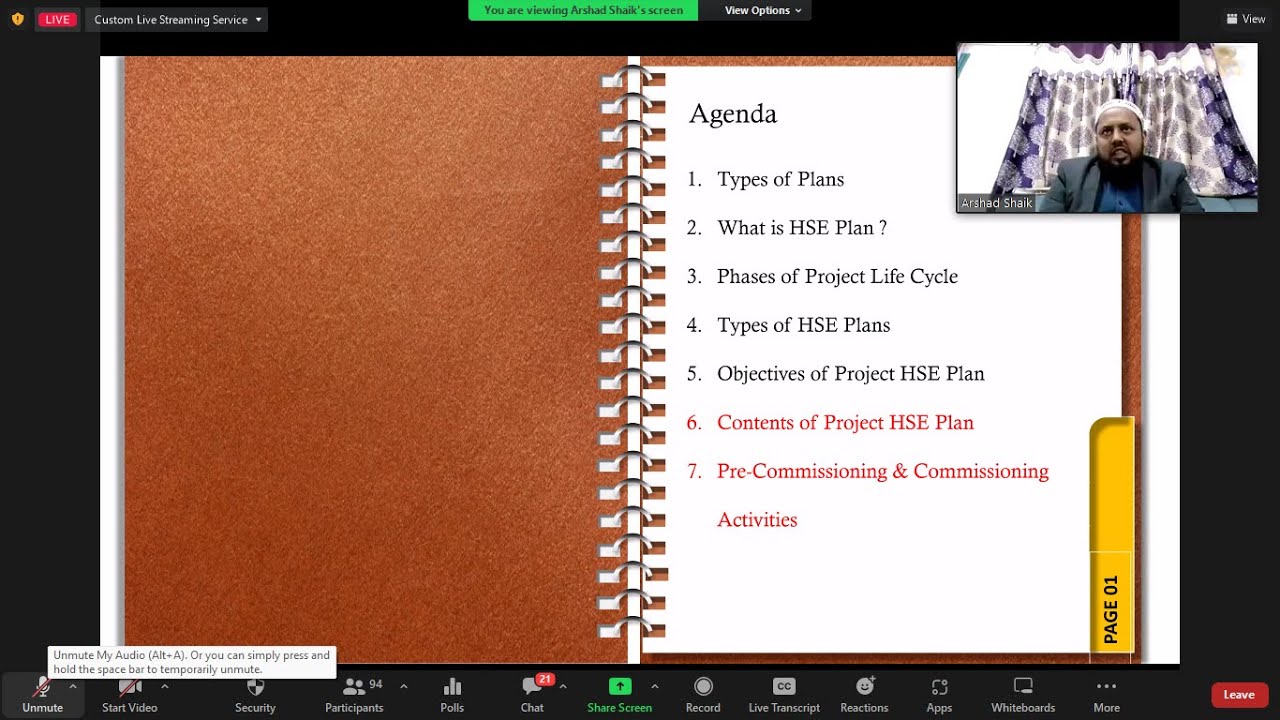This screenshot has height=720, width=1280.
Task: Open Polls
Action: (x=452, y=695)
